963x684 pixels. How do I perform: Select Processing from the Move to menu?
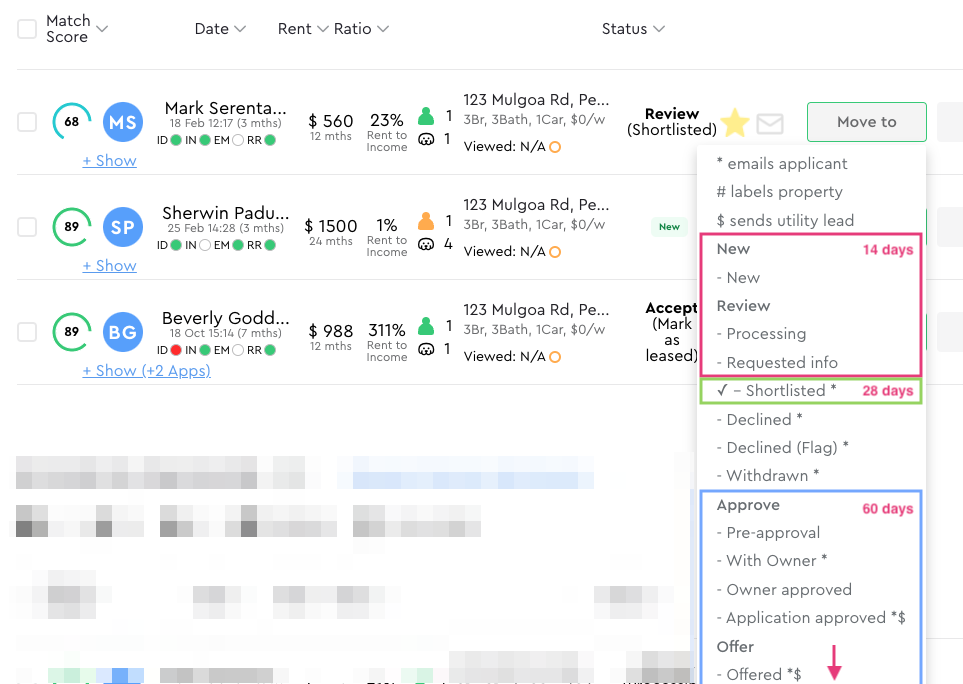tap(766, 334)
